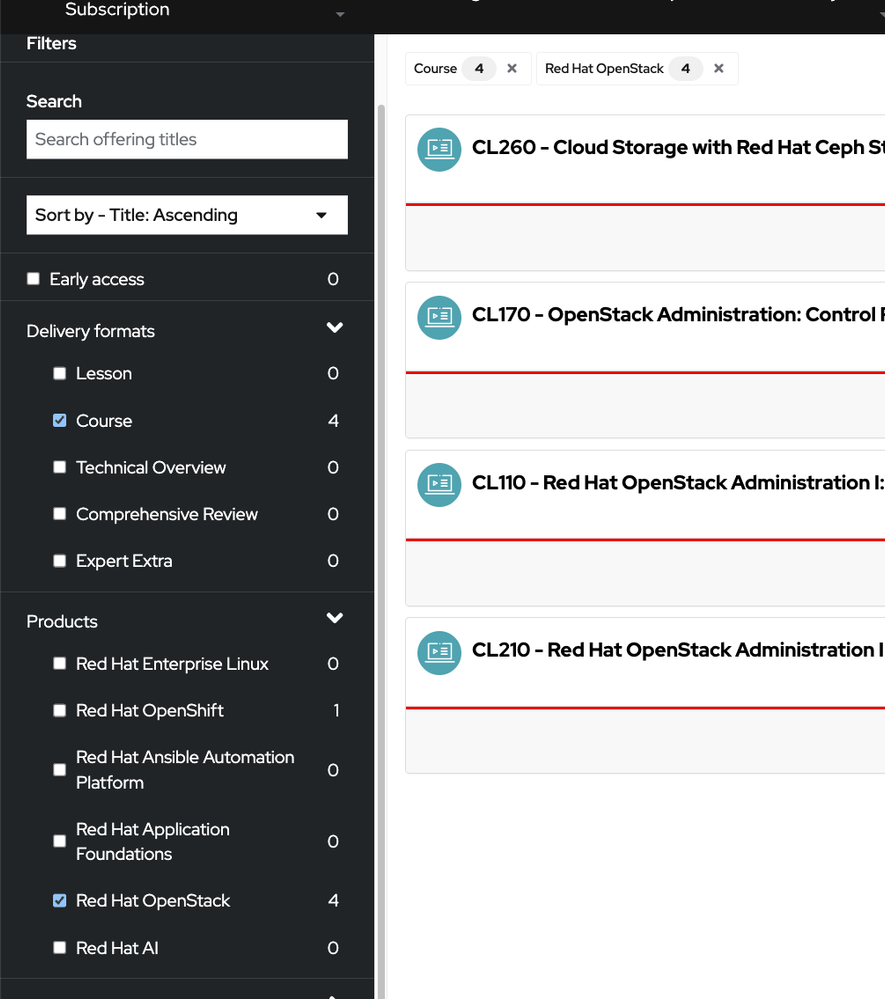Collapse the Delivery formats section

[334, 329]
